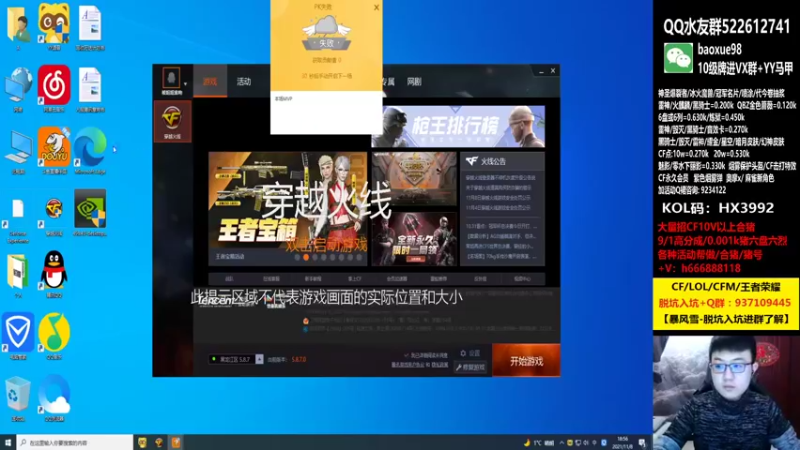Click the 修复游戏 wrench button

470,367
